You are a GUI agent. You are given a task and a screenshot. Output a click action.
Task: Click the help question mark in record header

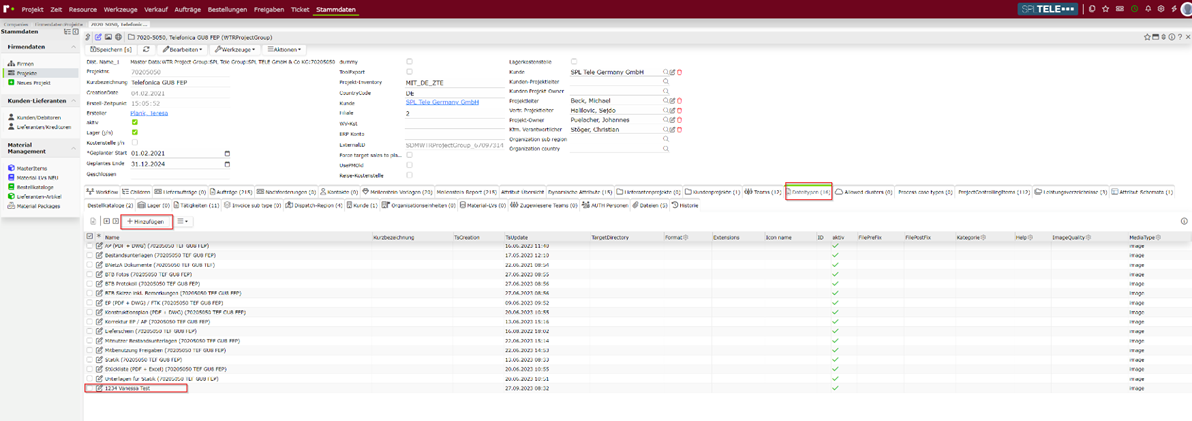click(1180, 36)
